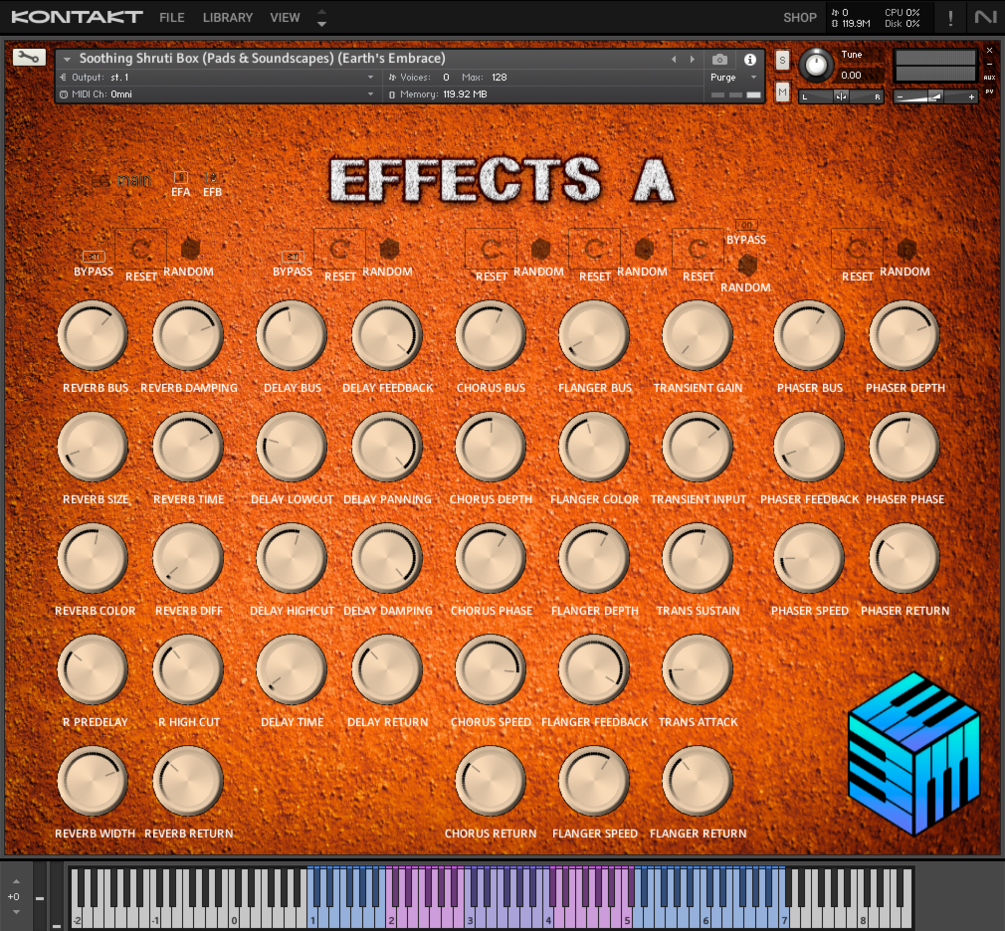Click the transient section Random dice icon
Screen dimensions: 1005x931
(x=747, y=264)
